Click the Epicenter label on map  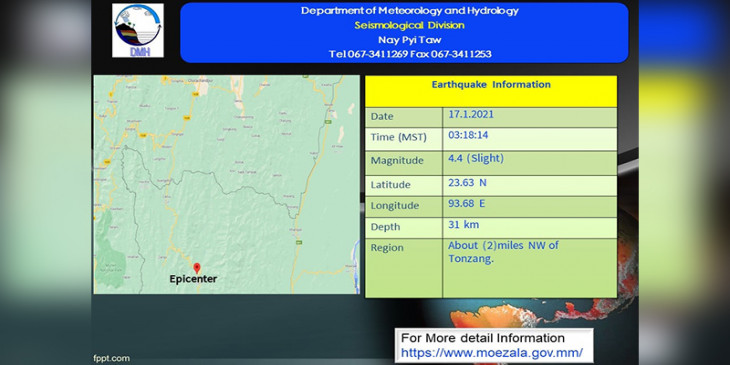[x=193, y=279]
